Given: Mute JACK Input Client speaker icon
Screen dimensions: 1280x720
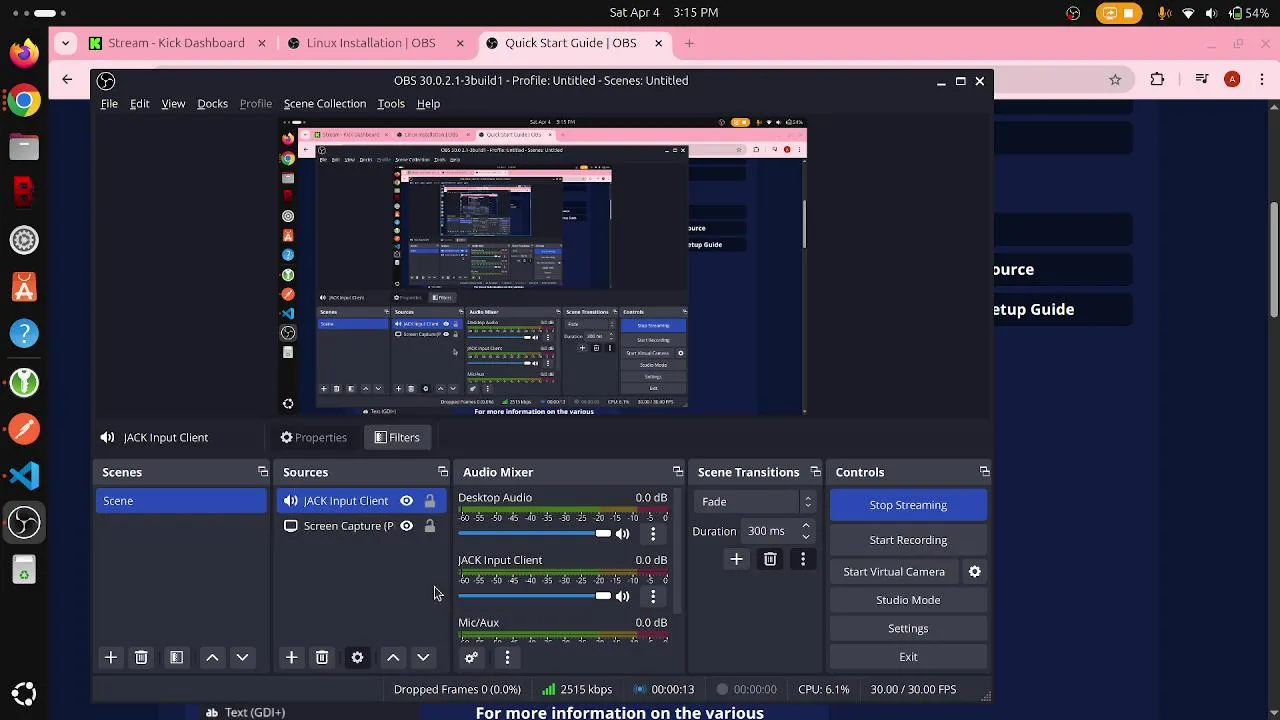Looking at the screenshot, I should [x=622, y=596].
